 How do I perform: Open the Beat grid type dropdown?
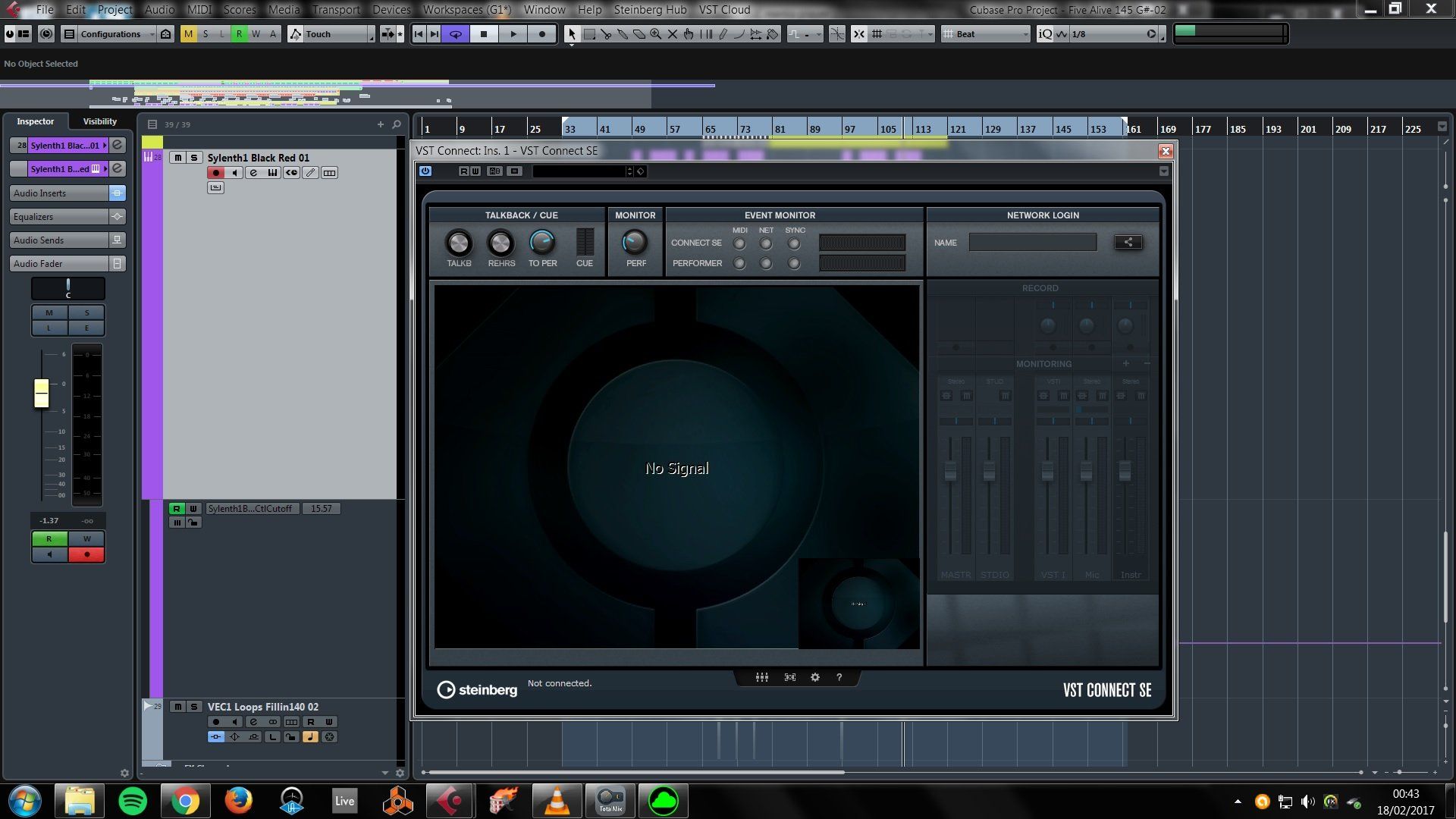[x=987, y=34]
